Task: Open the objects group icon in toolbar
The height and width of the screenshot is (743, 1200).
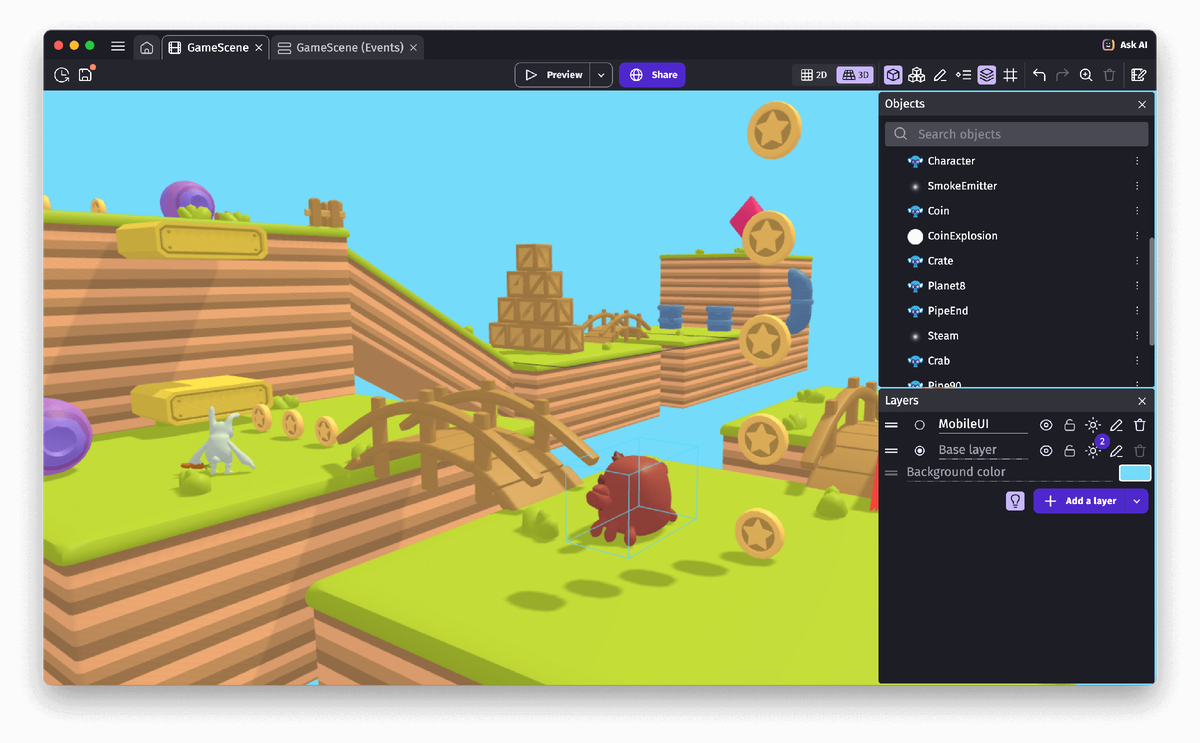Action: pyautogui.click(x=917, y=74)
